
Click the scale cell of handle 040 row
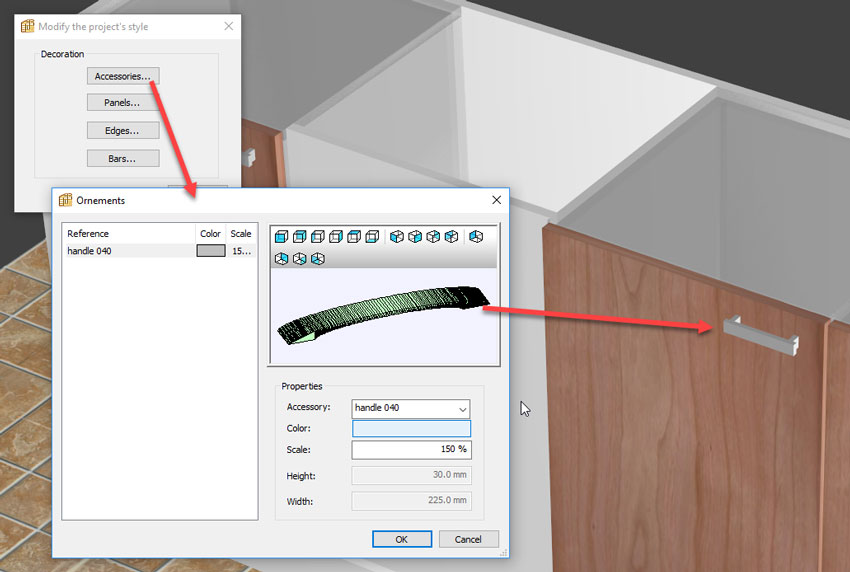pos(242,251)
